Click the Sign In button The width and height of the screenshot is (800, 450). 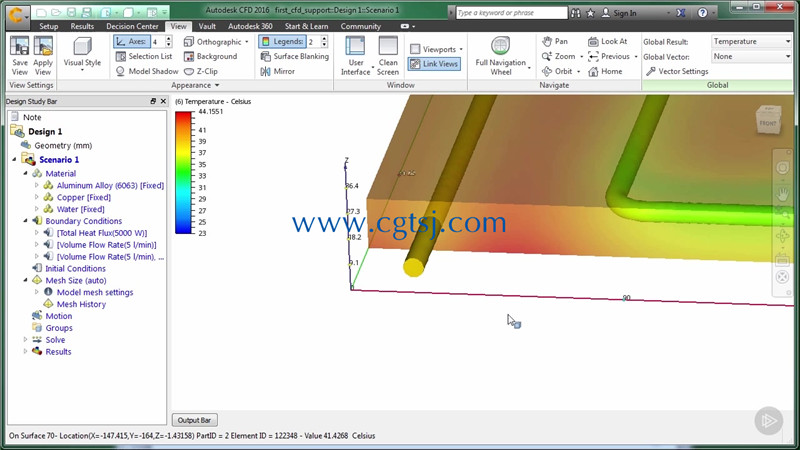pyautogui.click(x=619, y=13)
